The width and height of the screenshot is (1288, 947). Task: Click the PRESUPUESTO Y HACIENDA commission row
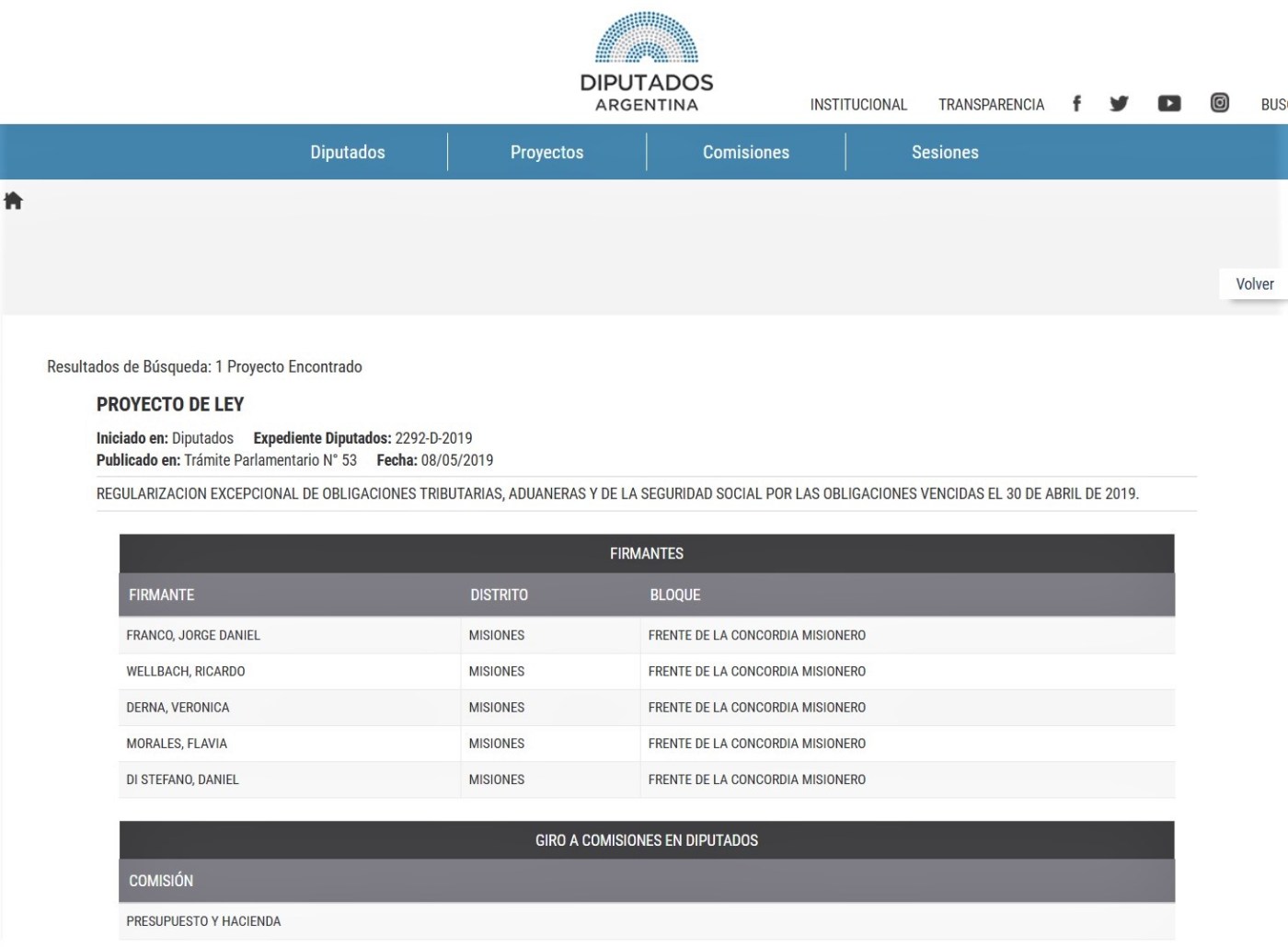tap(203, 920)
